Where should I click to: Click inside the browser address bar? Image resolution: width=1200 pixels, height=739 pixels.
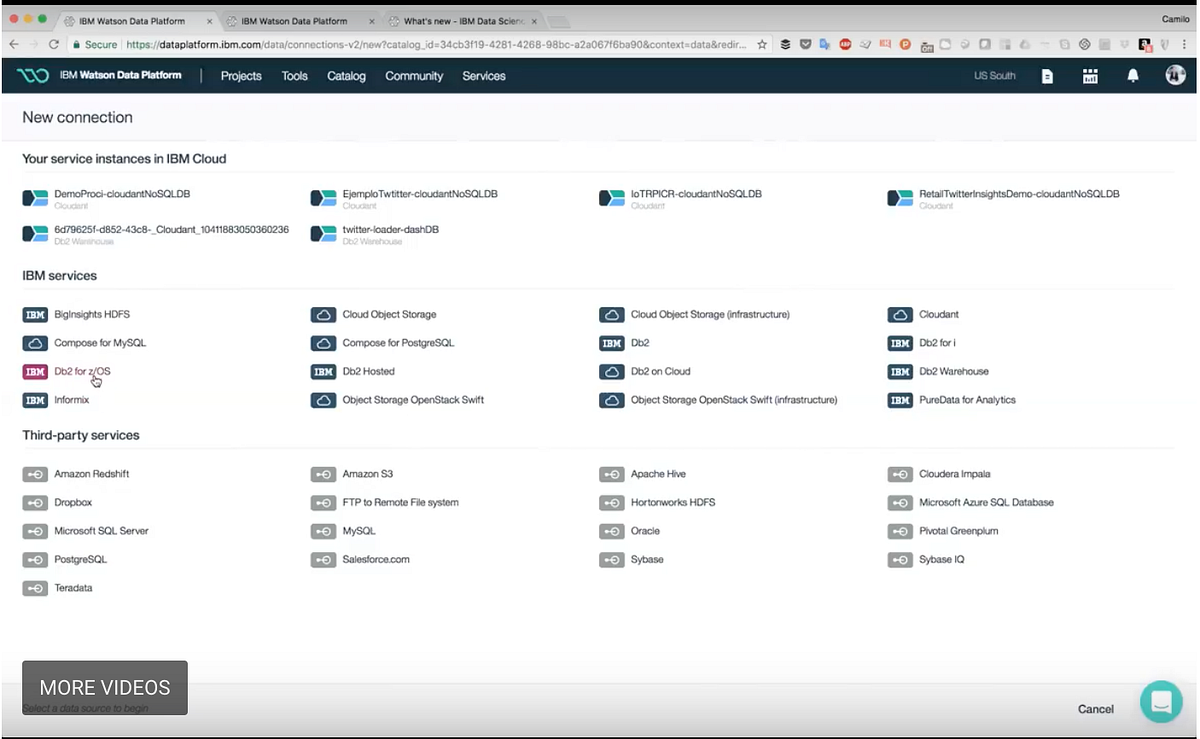pos(400,45)
